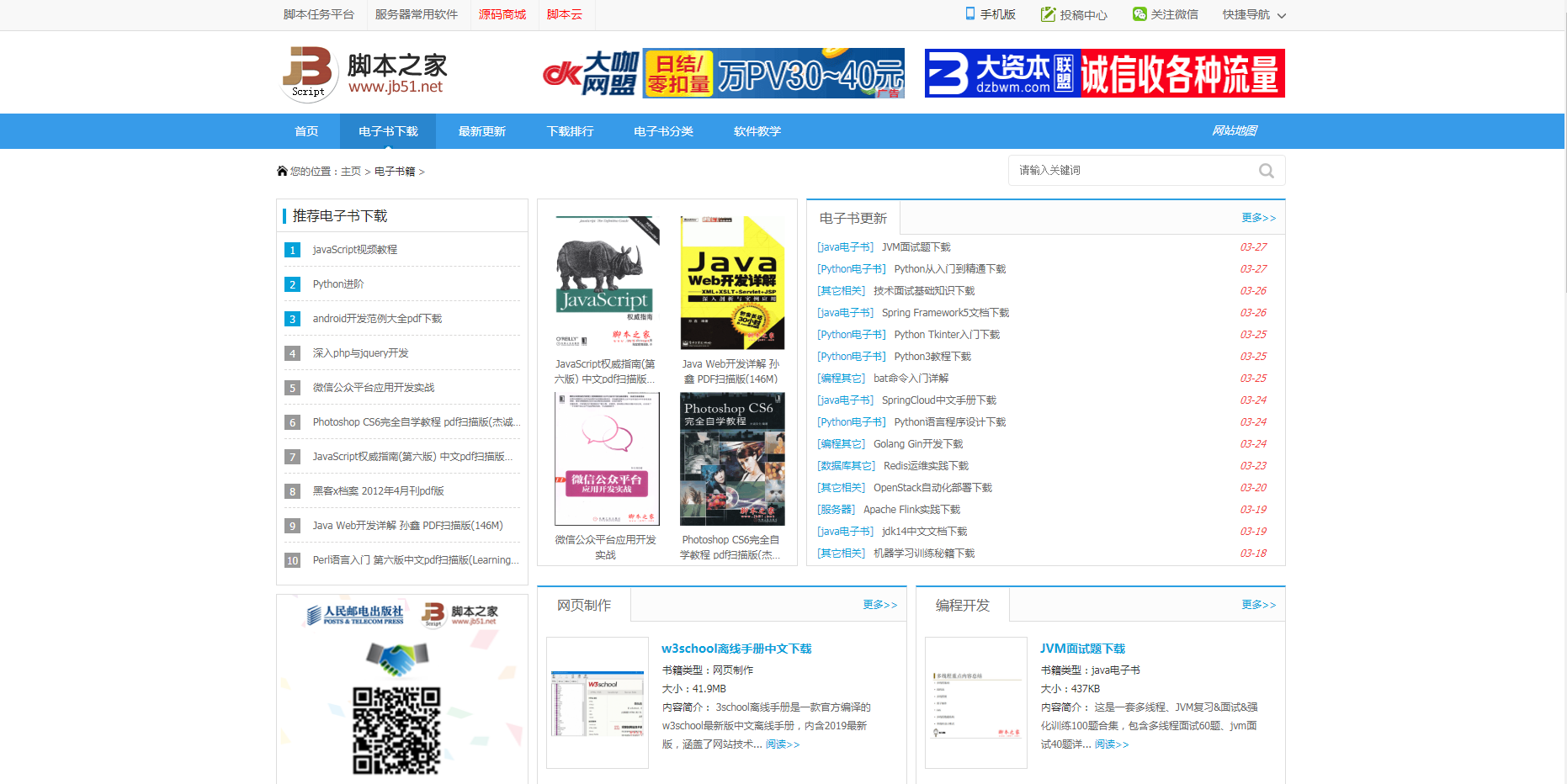
Task: Open the 电子书分类 nav tab
Action: (x=663, y=131)
